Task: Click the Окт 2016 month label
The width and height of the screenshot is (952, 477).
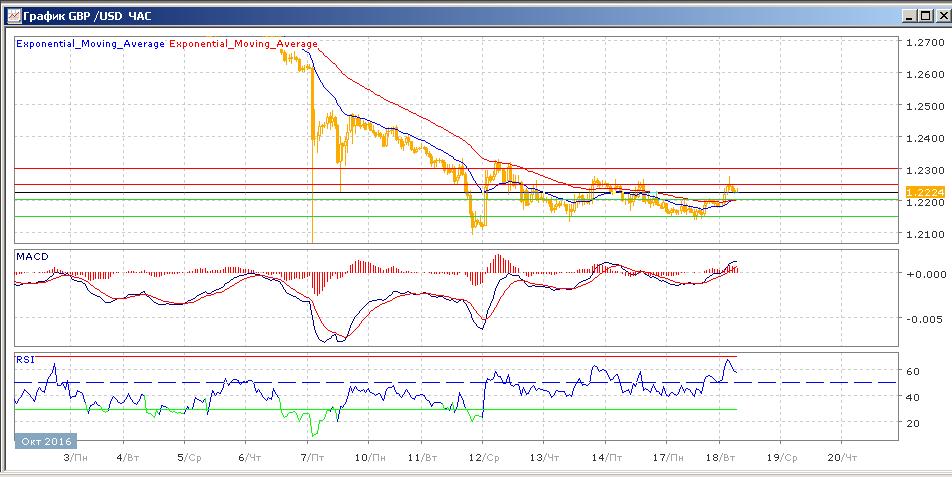Action: click(x=44, y=440)
